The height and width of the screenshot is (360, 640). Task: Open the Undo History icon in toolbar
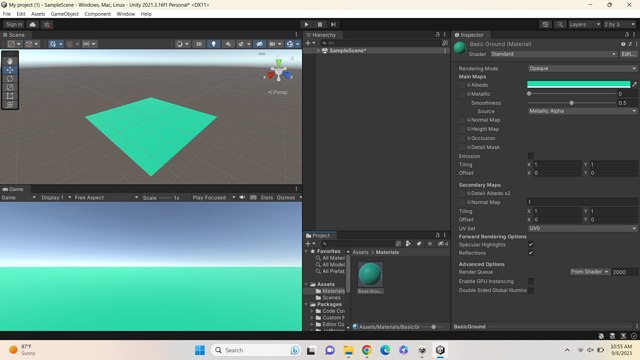545,24
